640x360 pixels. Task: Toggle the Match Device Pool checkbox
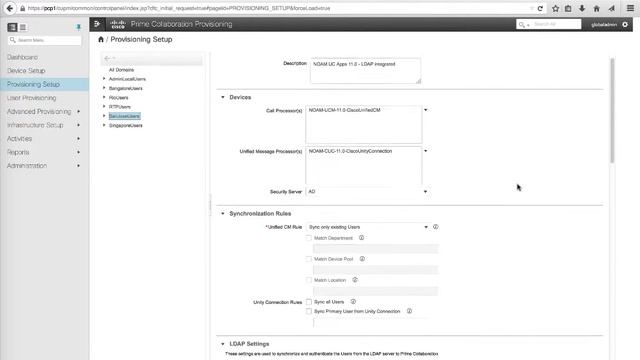(x=309, y=259)
